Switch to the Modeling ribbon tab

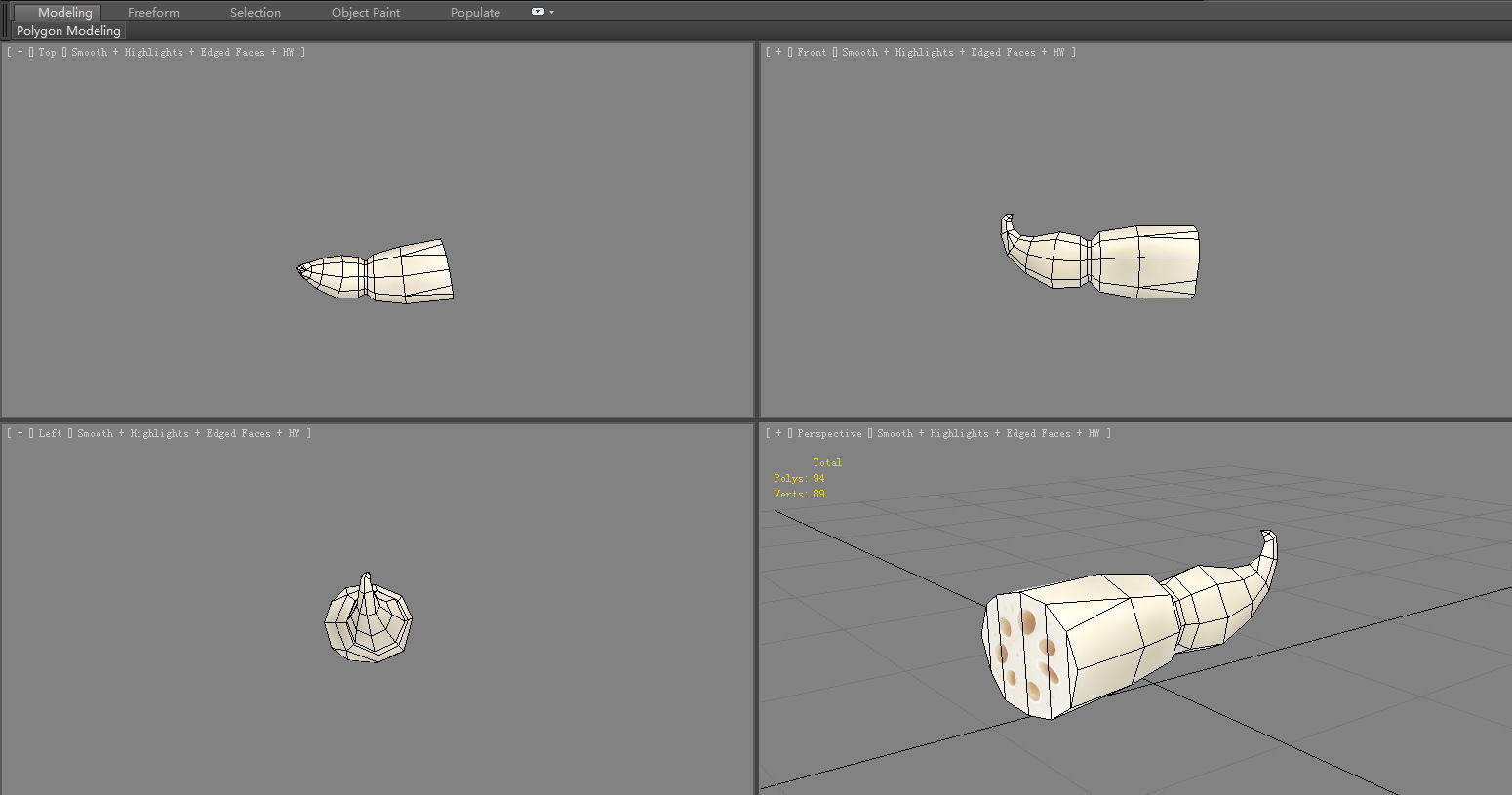click(64, 12)
